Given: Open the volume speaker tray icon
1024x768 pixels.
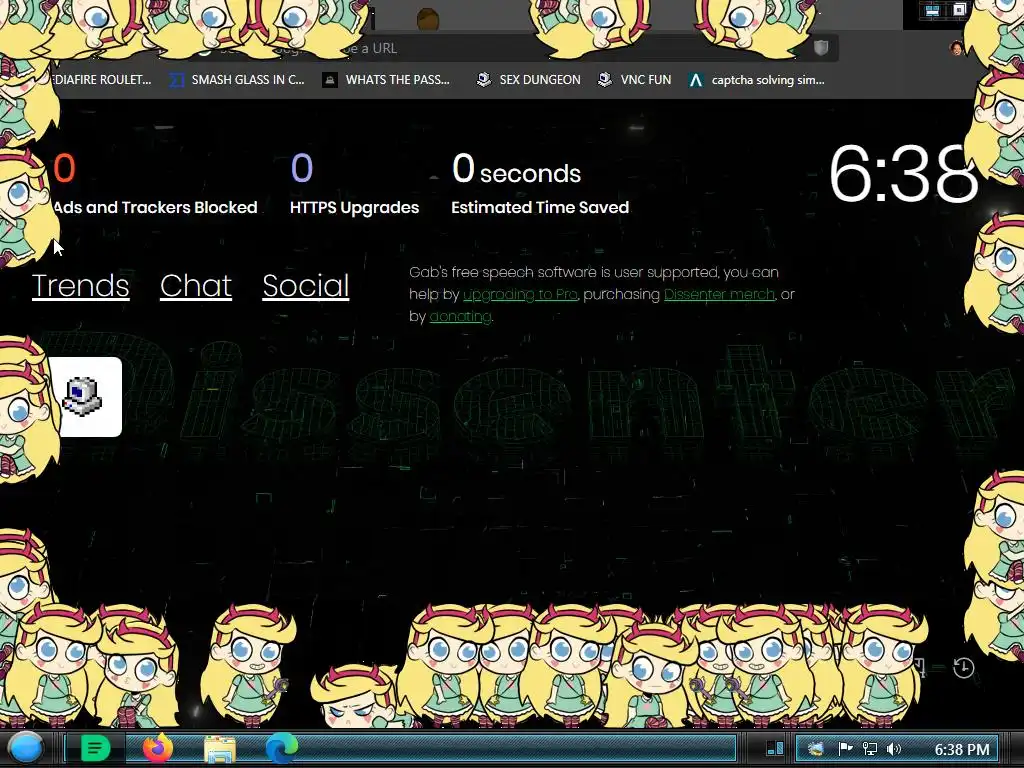Looking at the screenshot, I should (893, 749).
